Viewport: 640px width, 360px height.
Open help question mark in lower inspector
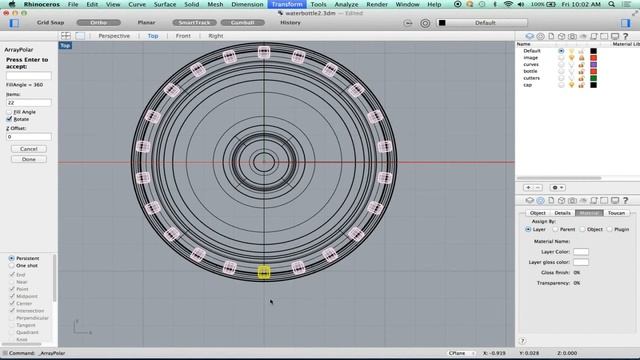click(x=625, y=200)
